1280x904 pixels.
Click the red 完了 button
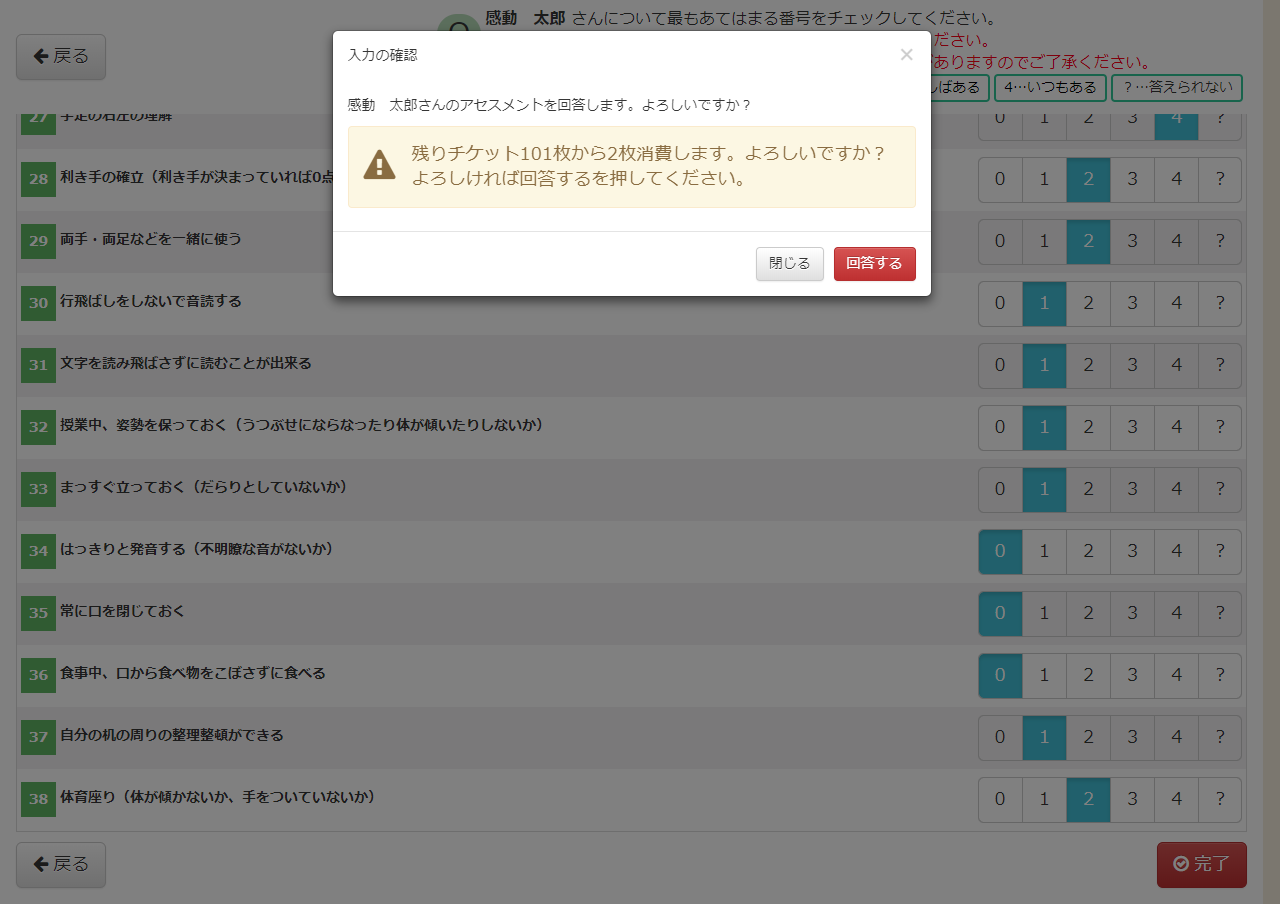[x=1202, y=865]
